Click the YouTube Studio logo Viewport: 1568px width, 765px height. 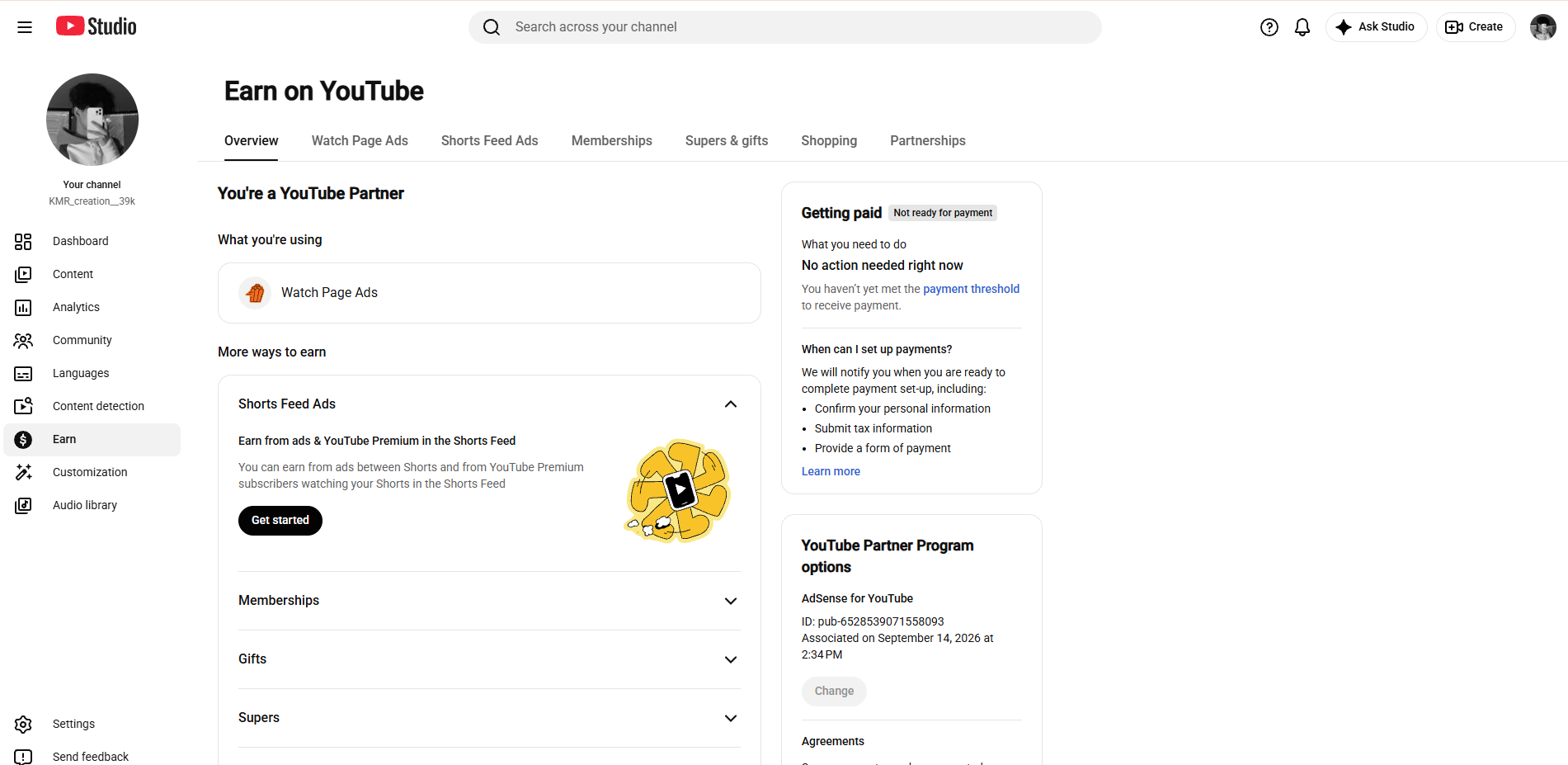point(96,26)
